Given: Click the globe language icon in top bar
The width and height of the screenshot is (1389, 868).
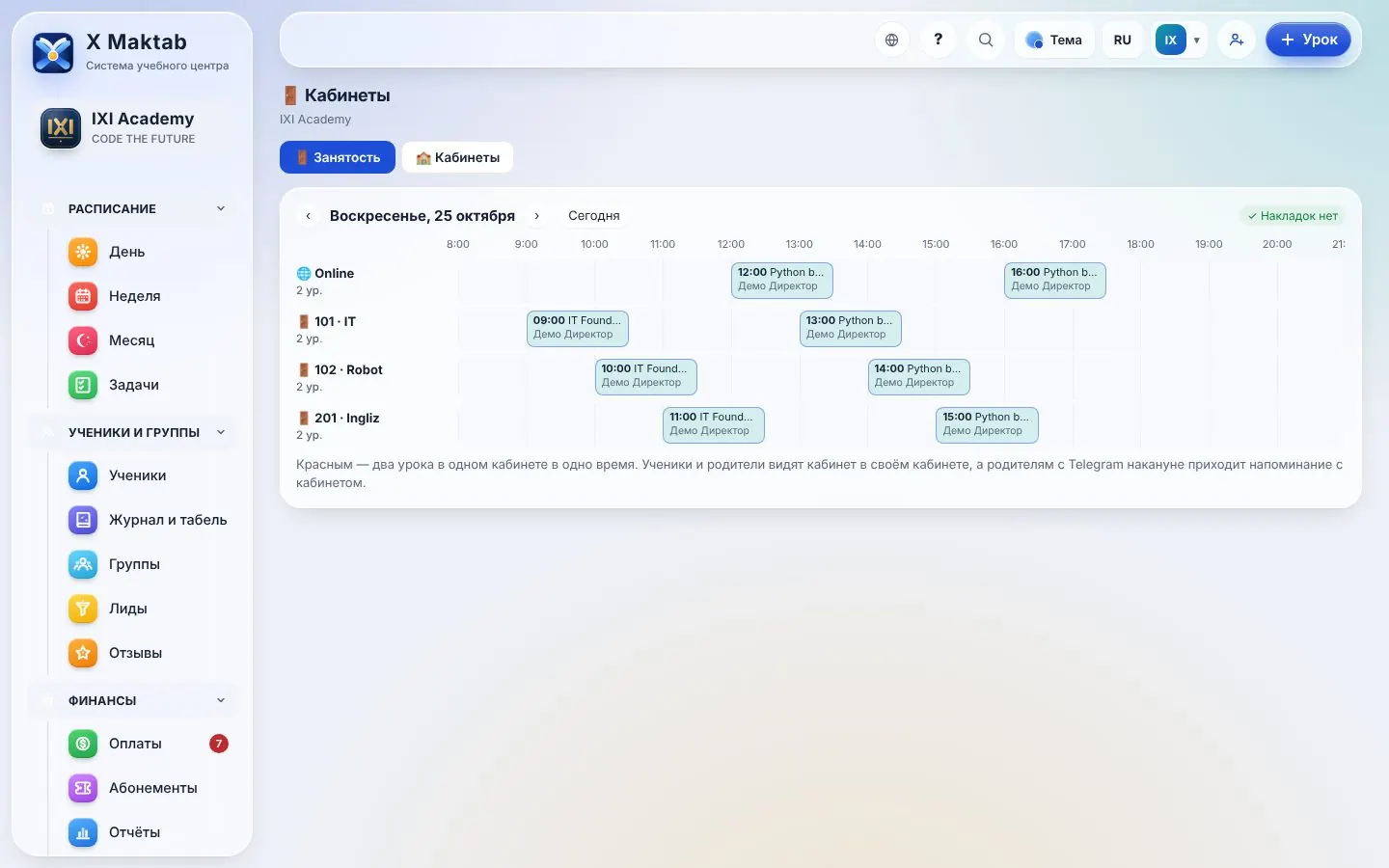Looking at the screenshot, I should click(x=891, y=40).
